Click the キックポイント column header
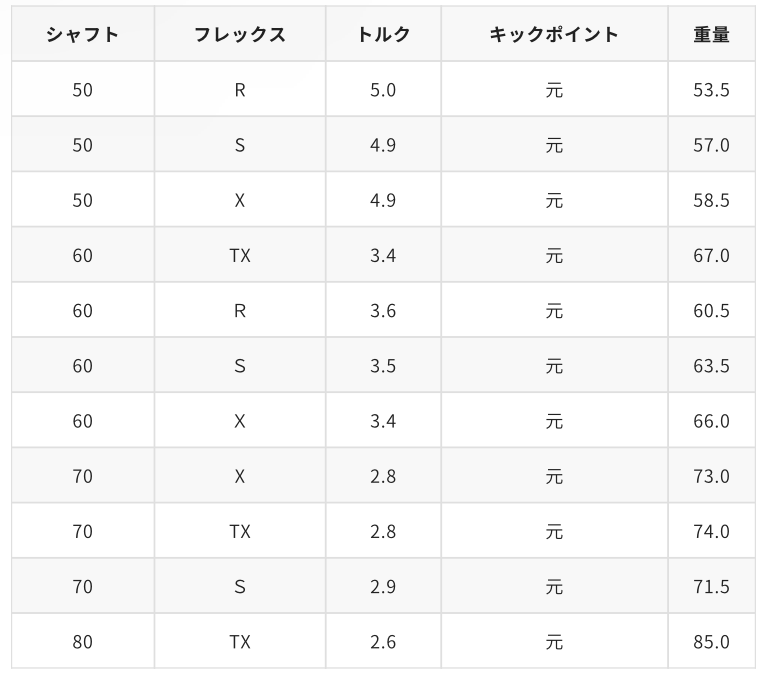The height and width of the screenshot is (677, 769). click(554, 35)
